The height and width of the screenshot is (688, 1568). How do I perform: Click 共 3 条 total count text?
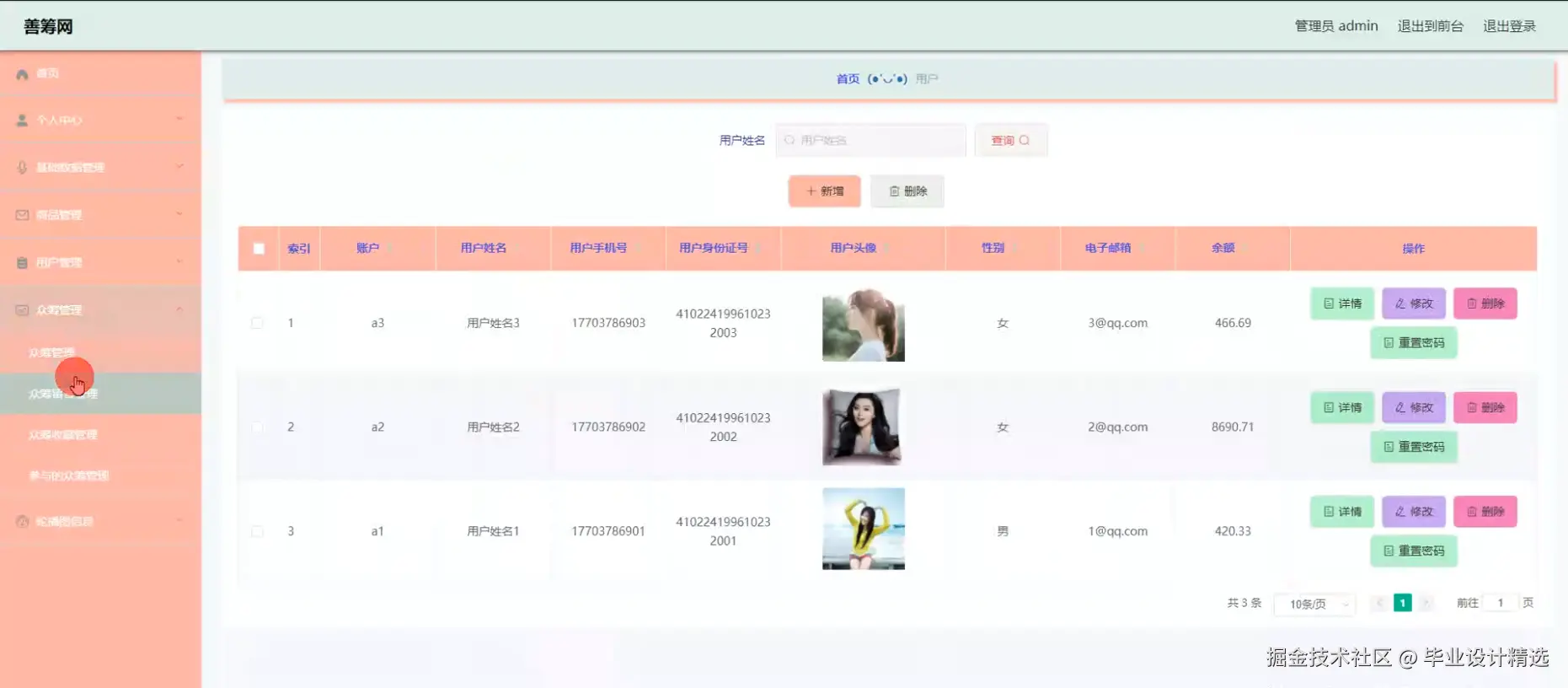click(1244, 603)
